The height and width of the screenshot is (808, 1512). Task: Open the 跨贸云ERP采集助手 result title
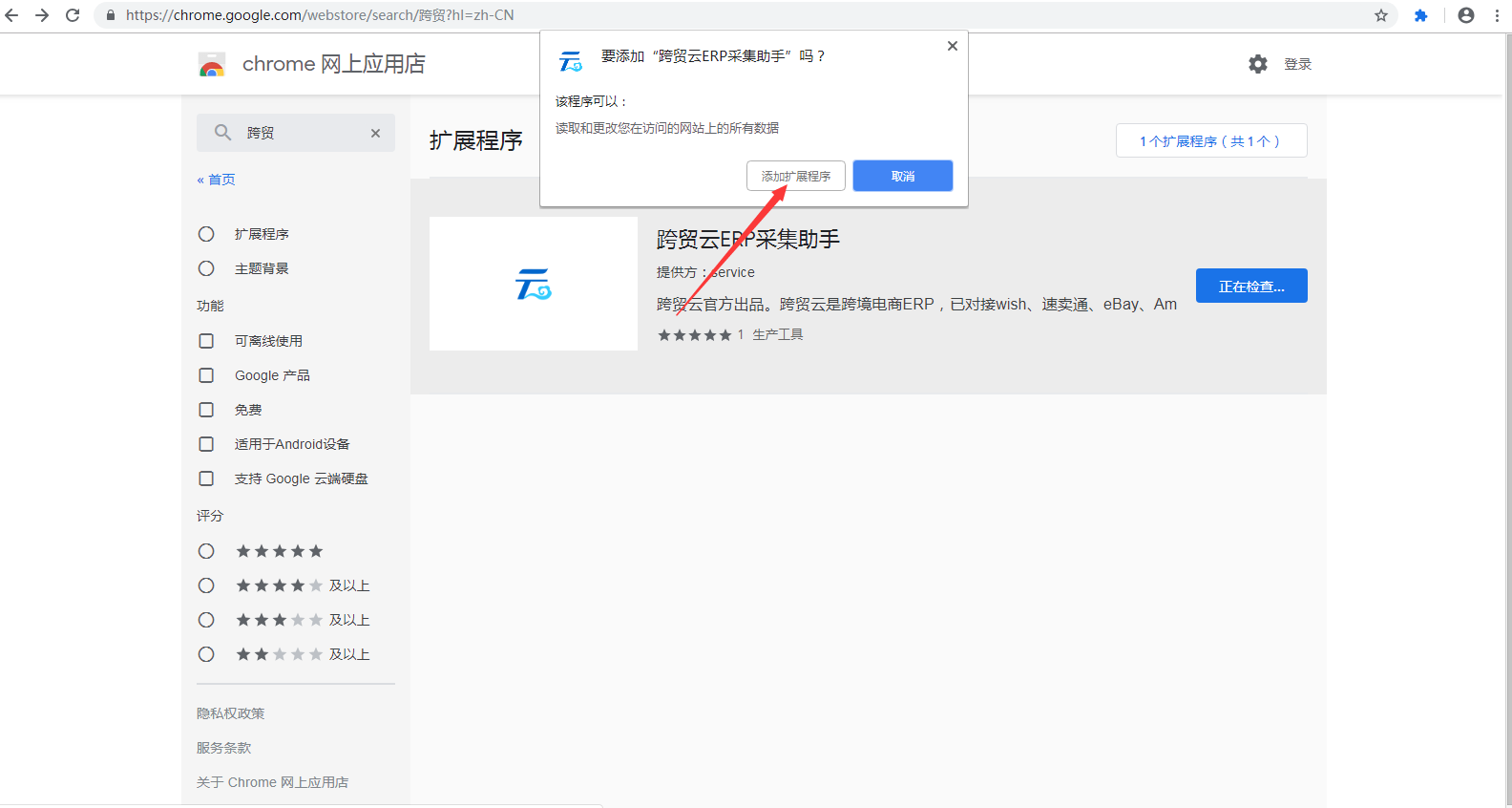tap(748, 239)
